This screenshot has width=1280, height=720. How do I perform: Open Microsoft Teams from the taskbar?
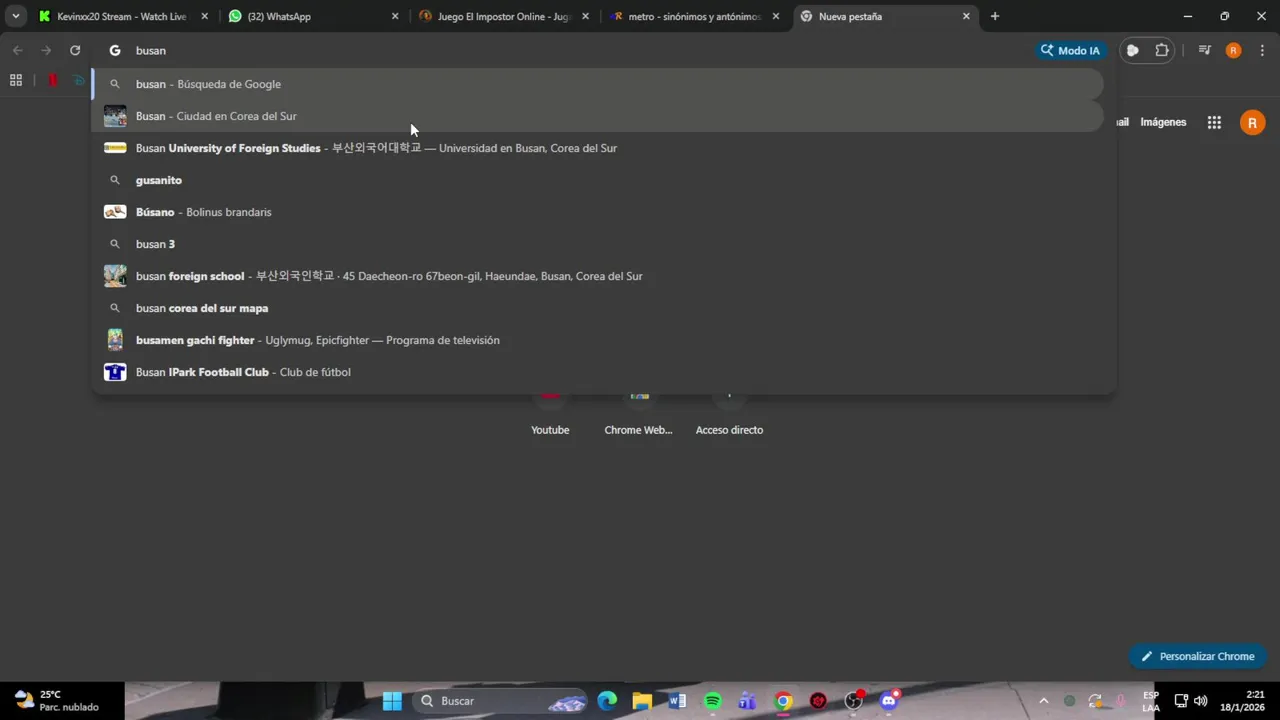pyautogui.click(x=748, y=701)
